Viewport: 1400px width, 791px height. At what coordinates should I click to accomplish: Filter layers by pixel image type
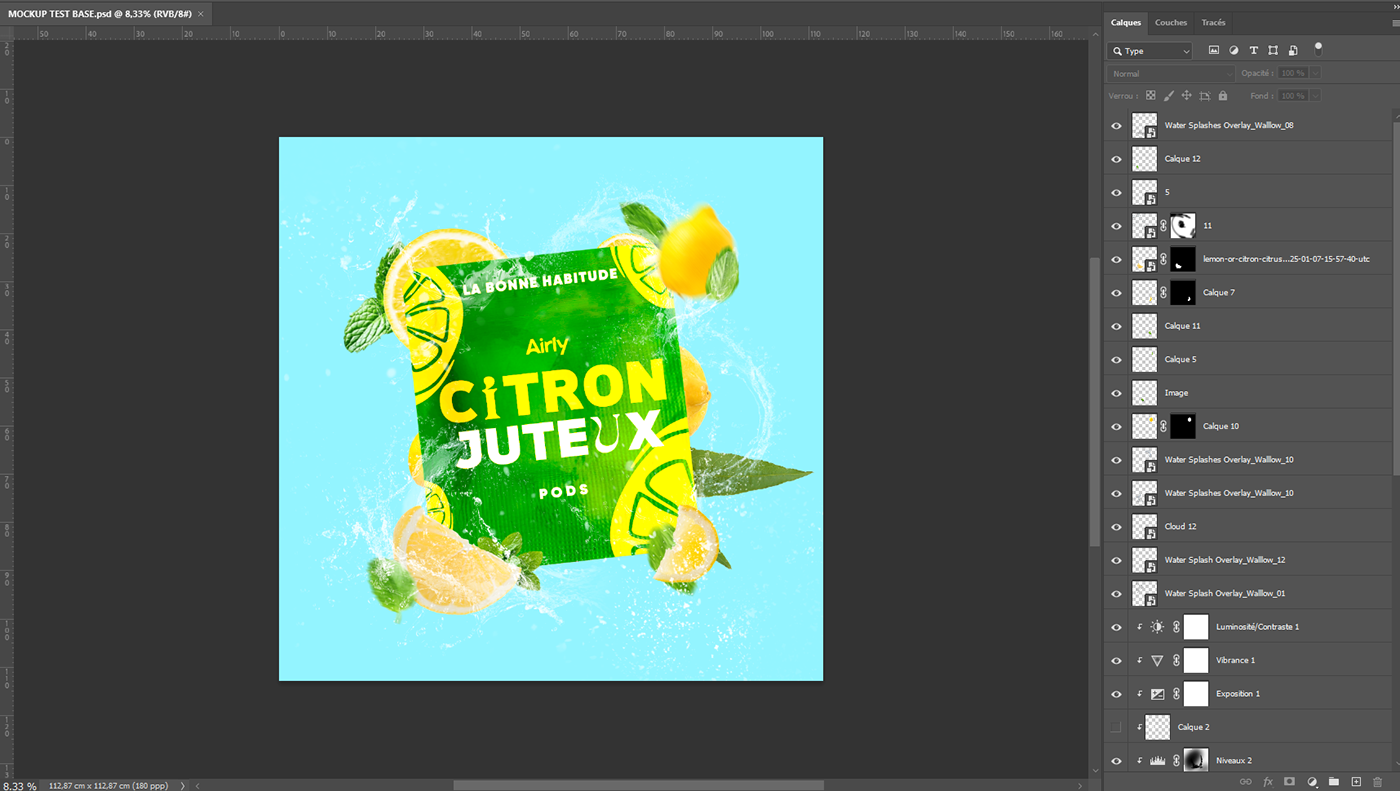pos(1214,51)
